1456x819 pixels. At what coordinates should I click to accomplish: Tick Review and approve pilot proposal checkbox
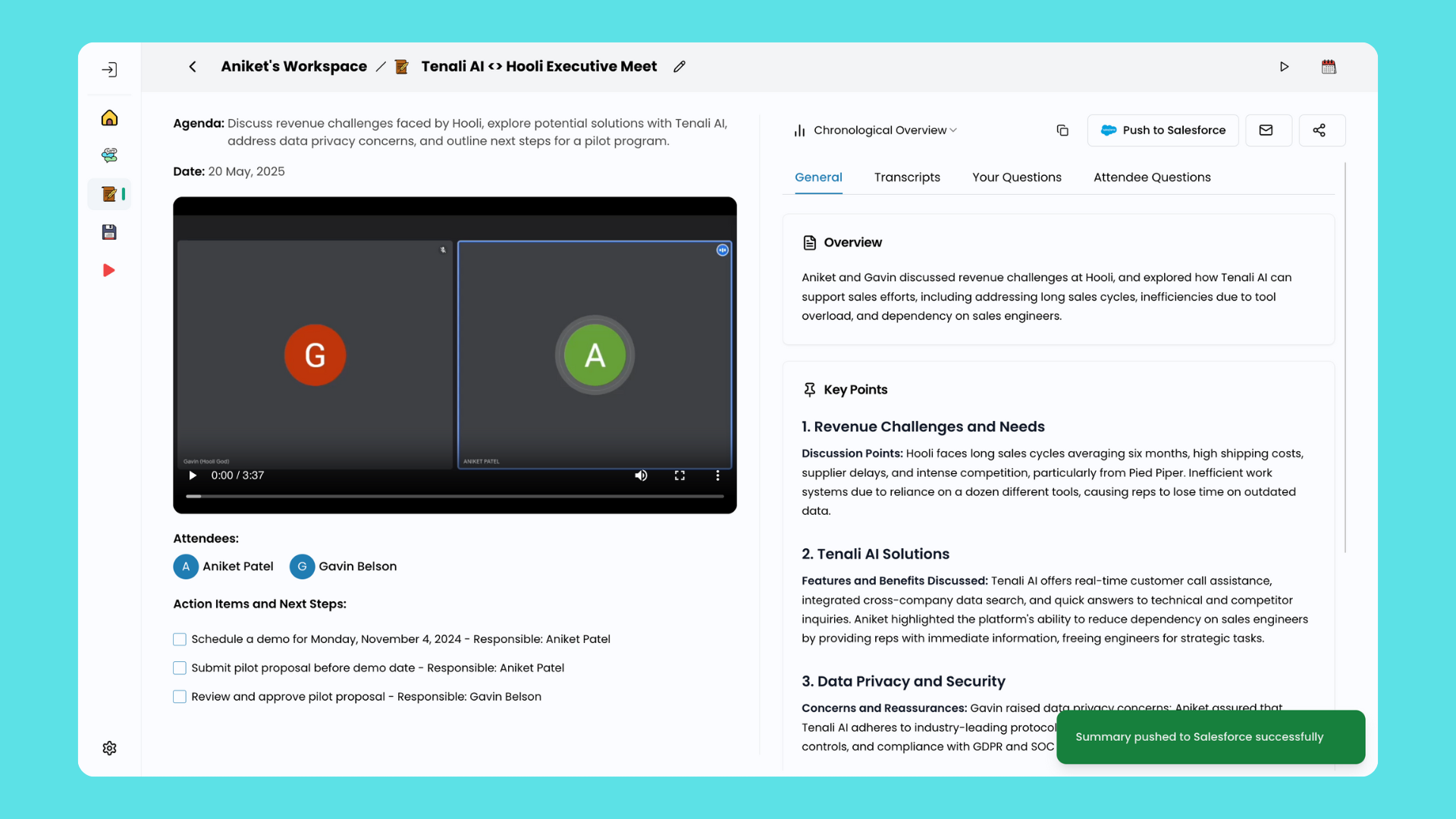click(x=180, y=697)
